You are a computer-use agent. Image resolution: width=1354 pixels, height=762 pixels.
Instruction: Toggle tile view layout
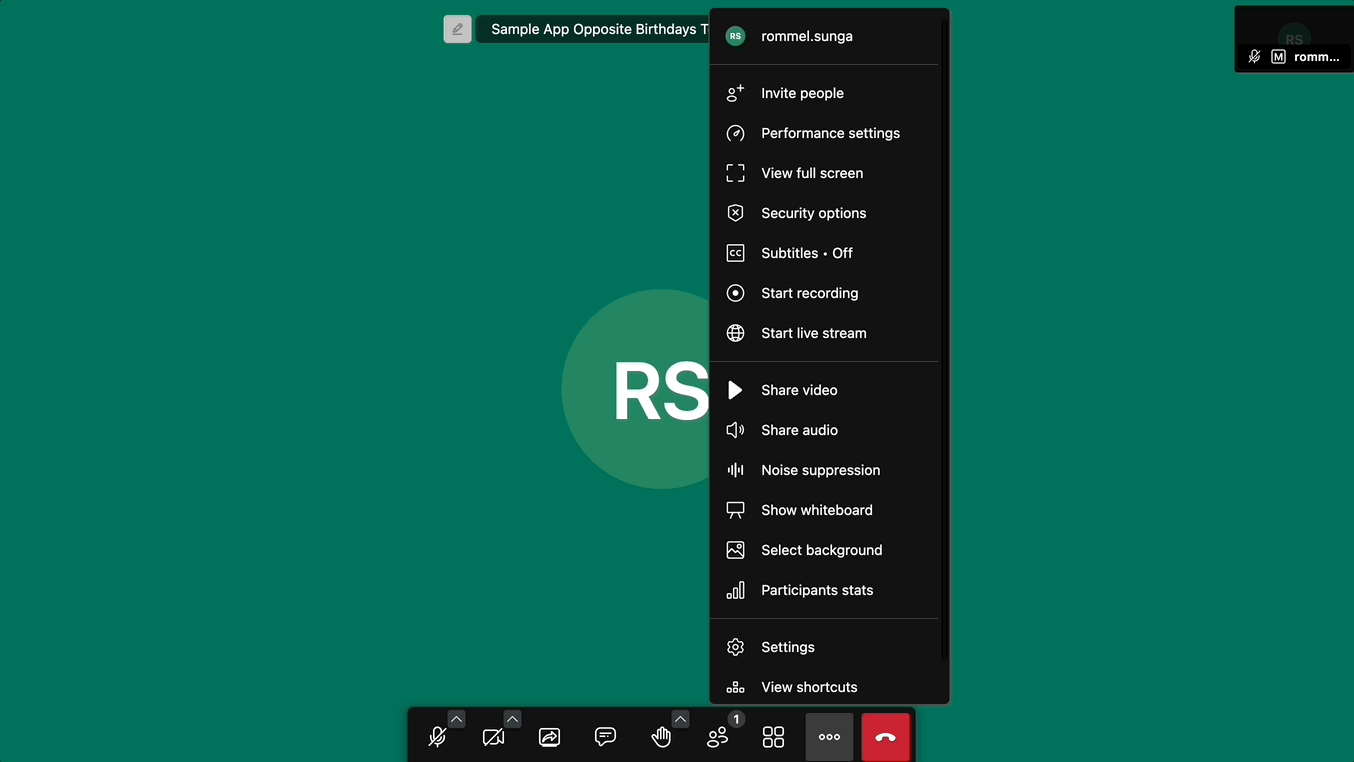[x=773, y=737]
